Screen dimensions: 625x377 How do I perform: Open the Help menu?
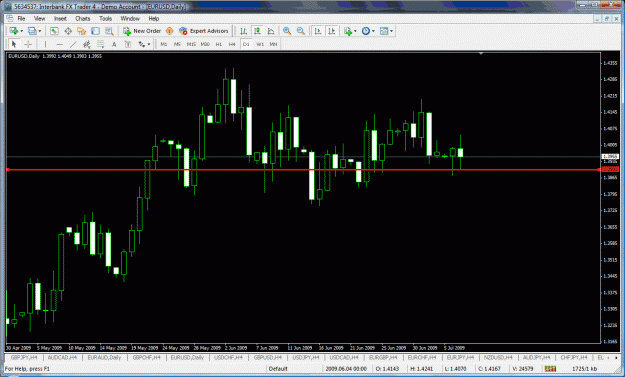[153, 18]
